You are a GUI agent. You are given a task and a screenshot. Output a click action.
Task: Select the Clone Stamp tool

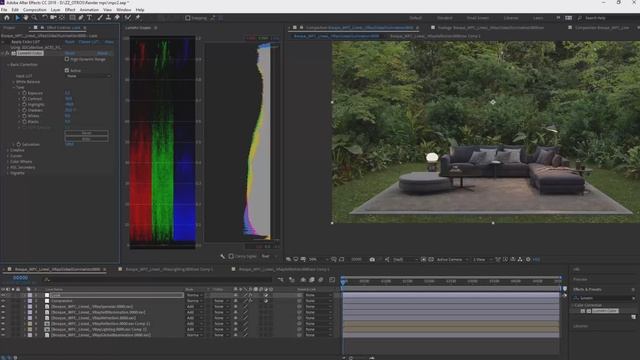pos(109,18)
